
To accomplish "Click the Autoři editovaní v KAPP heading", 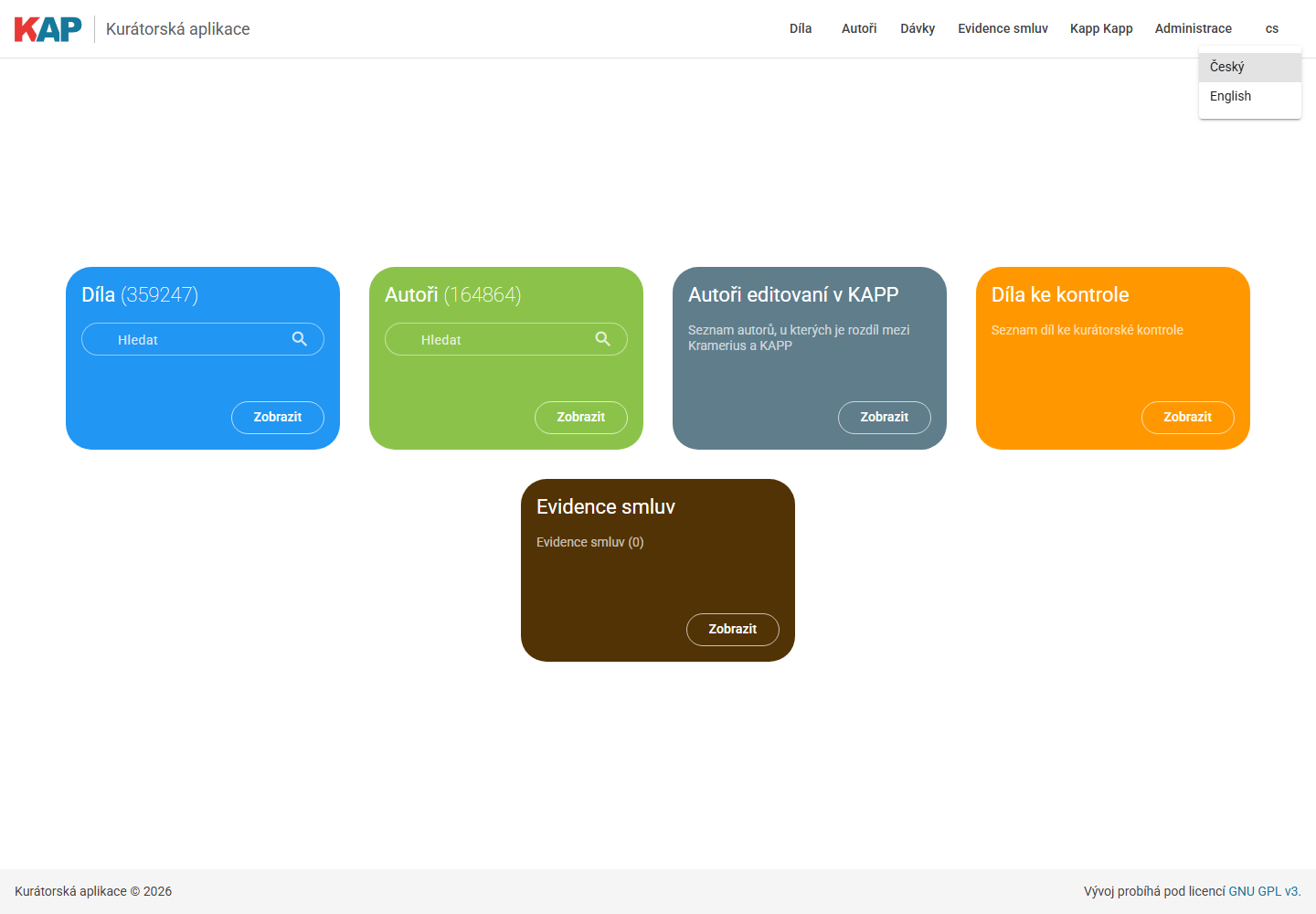I will [793, 294].
